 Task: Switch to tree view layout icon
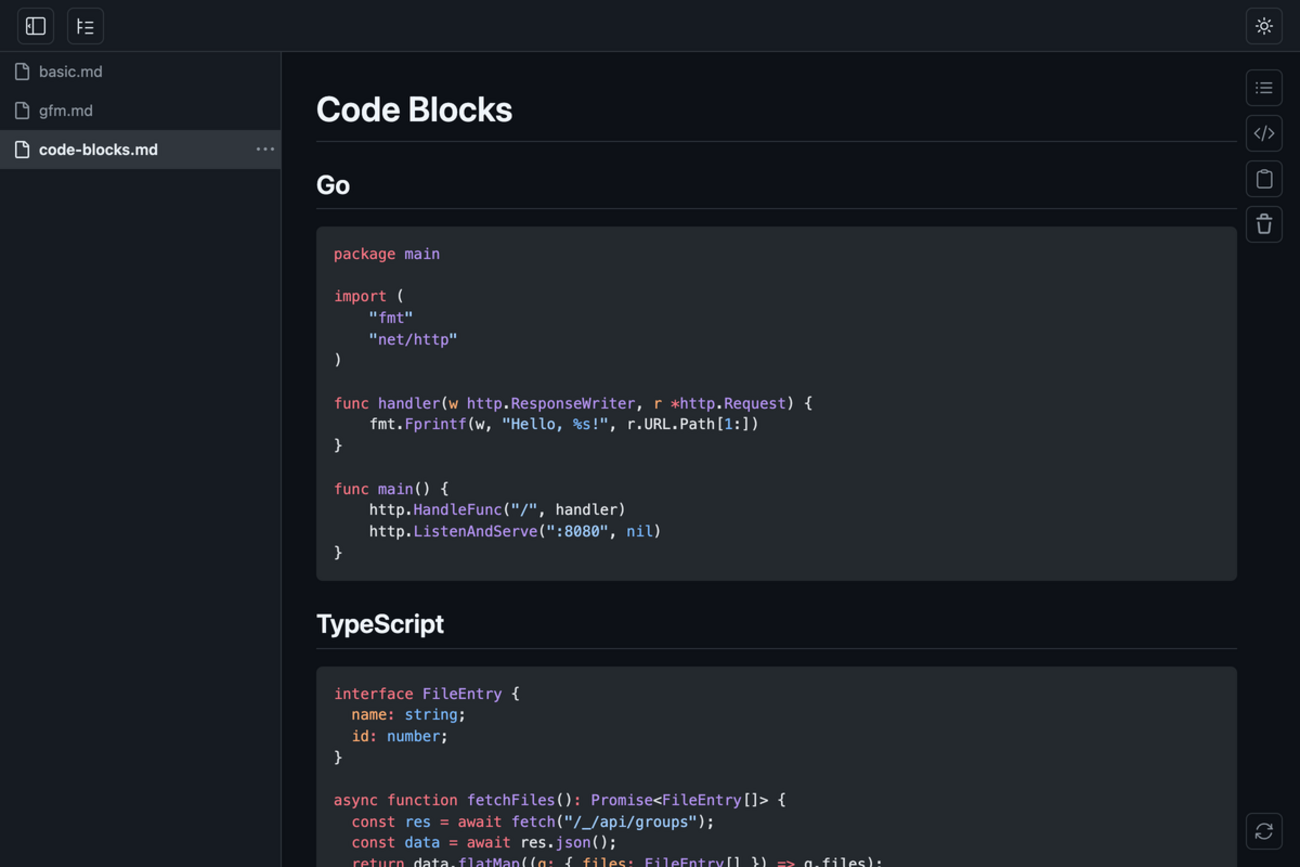tap(85, 26)
